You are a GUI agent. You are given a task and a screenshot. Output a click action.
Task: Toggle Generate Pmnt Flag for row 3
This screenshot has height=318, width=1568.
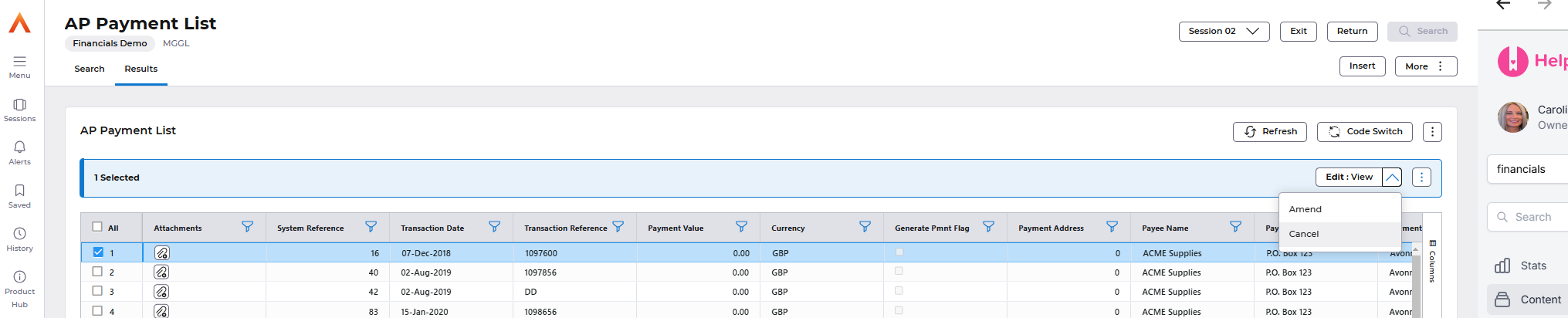(x=899, y=290)
